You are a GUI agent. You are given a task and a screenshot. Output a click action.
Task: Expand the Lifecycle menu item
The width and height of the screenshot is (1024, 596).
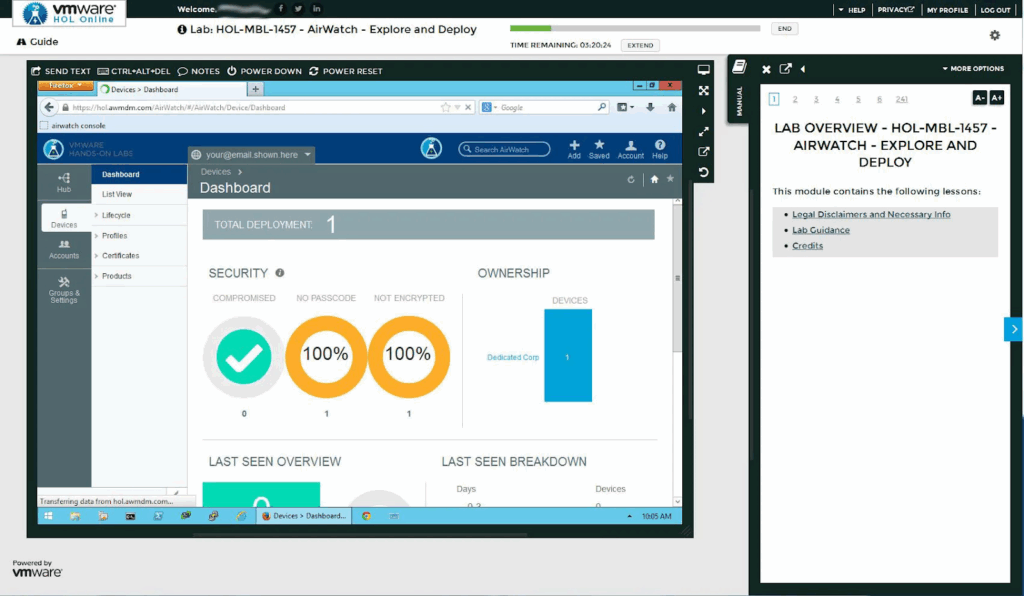(116, 215)
